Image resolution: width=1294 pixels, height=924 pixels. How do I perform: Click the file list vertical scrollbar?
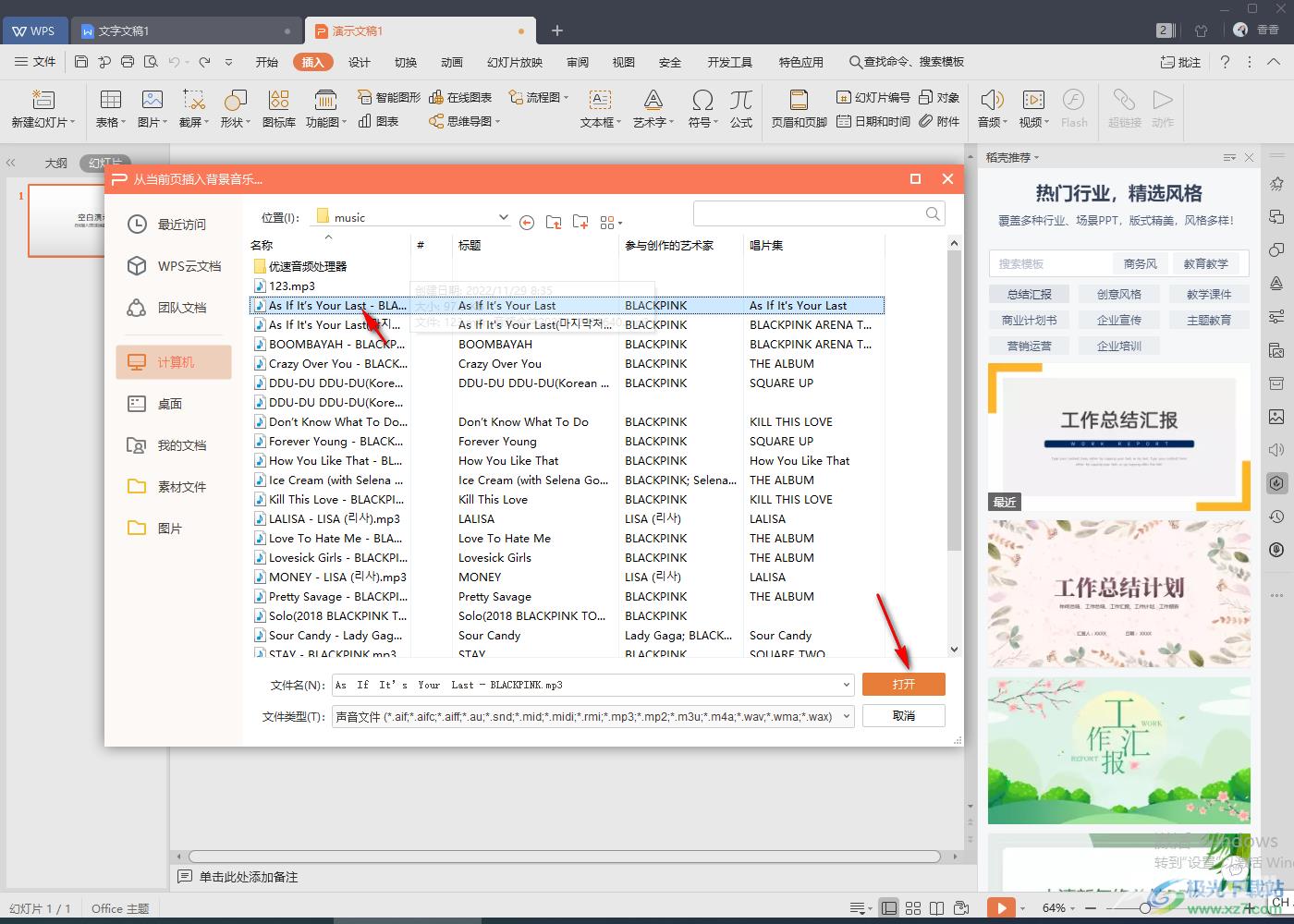955,401
